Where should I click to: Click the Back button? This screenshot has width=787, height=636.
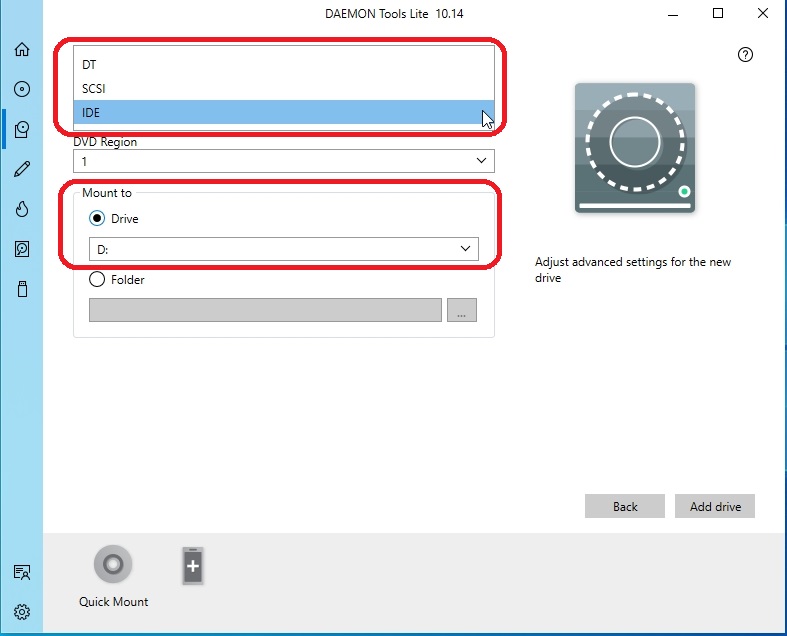625,506
